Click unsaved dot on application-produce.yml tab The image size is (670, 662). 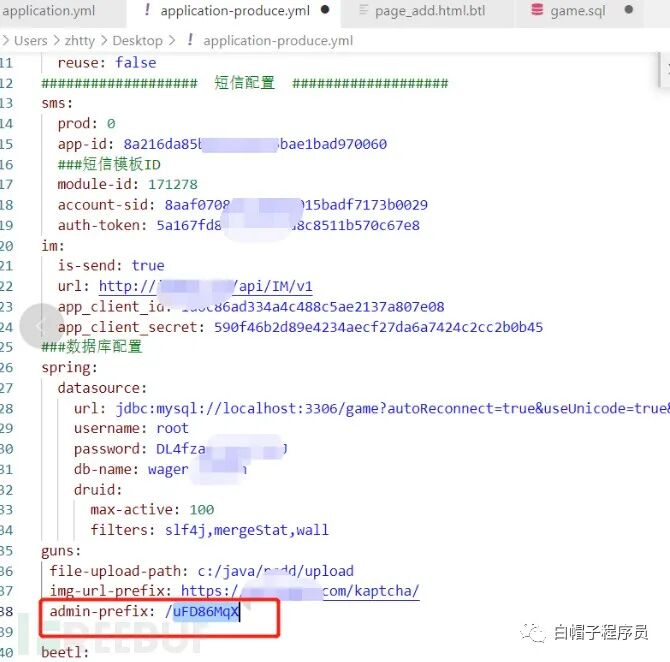pyautogui.click(x=325, y=9)
